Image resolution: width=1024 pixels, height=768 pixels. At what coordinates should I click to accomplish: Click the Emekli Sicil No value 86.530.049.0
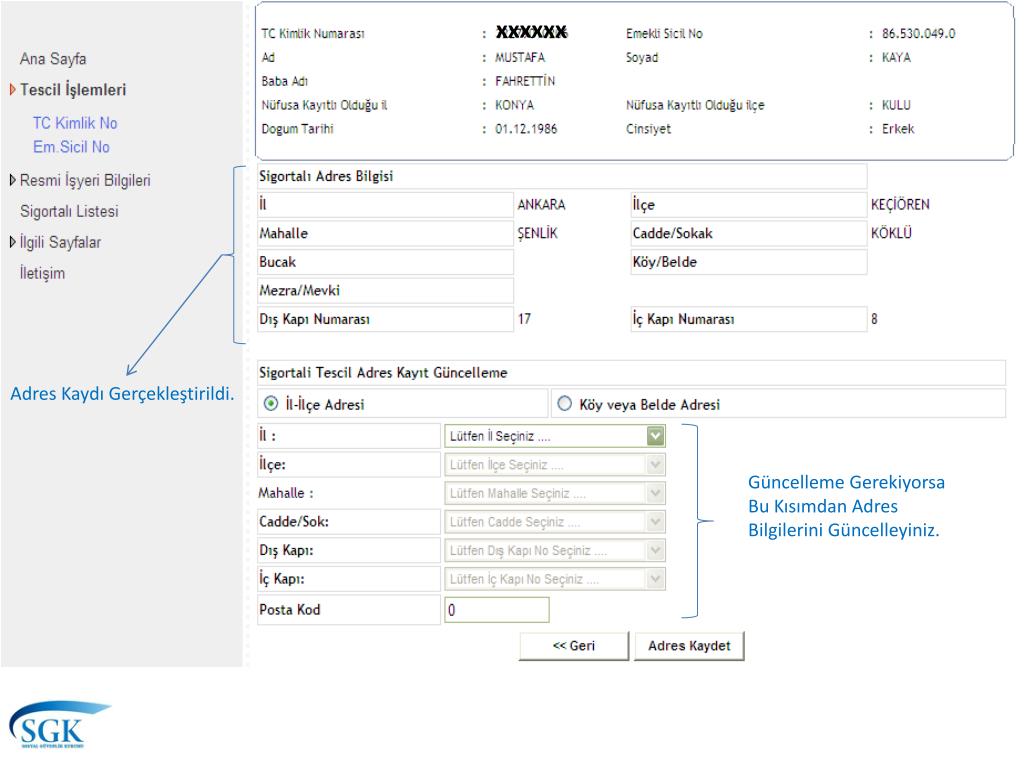[918, 33]
